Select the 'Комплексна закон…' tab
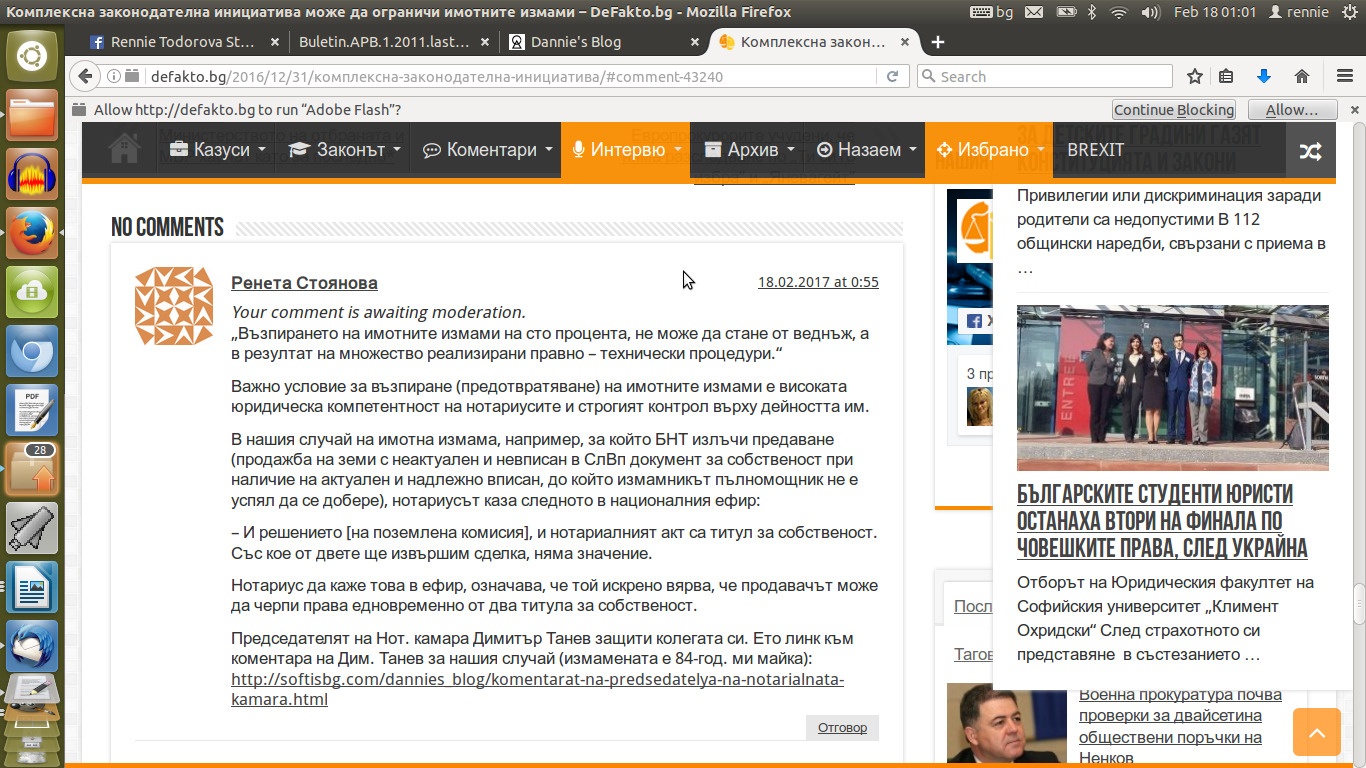Screen dimensions: 1366x768 click(812, 42)
